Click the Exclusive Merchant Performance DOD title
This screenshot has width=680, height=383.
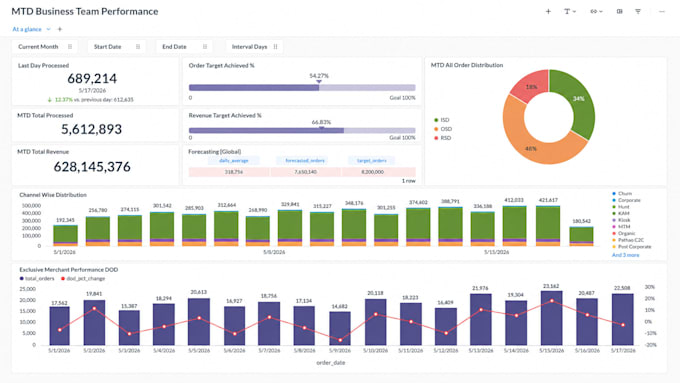coord(69,269)
